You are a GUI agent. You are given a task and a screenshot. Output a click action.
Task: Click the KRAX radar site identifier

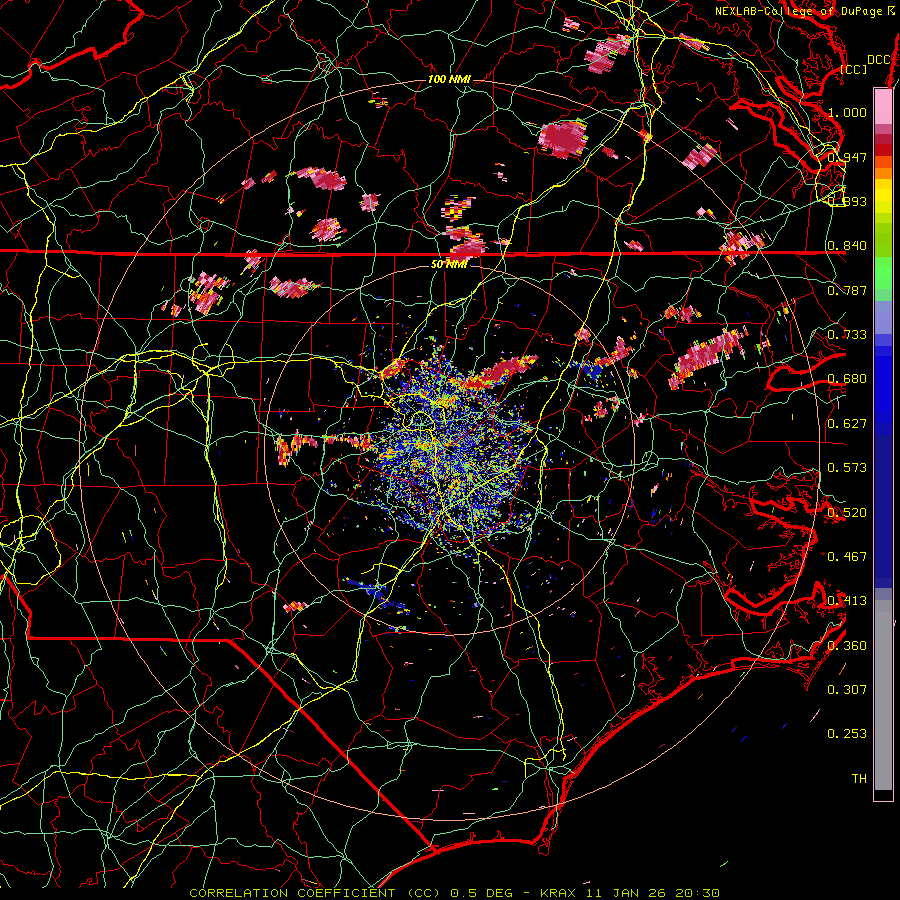tap(558, 893)
